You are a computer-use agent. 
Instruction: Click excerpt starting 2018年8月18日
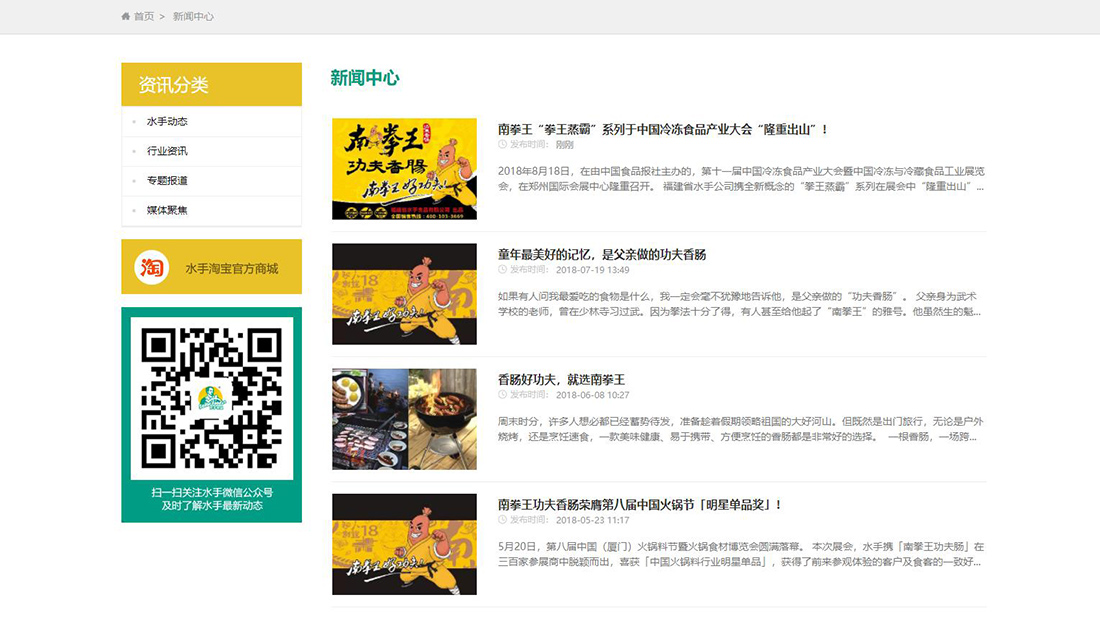(x=742, y=179)
